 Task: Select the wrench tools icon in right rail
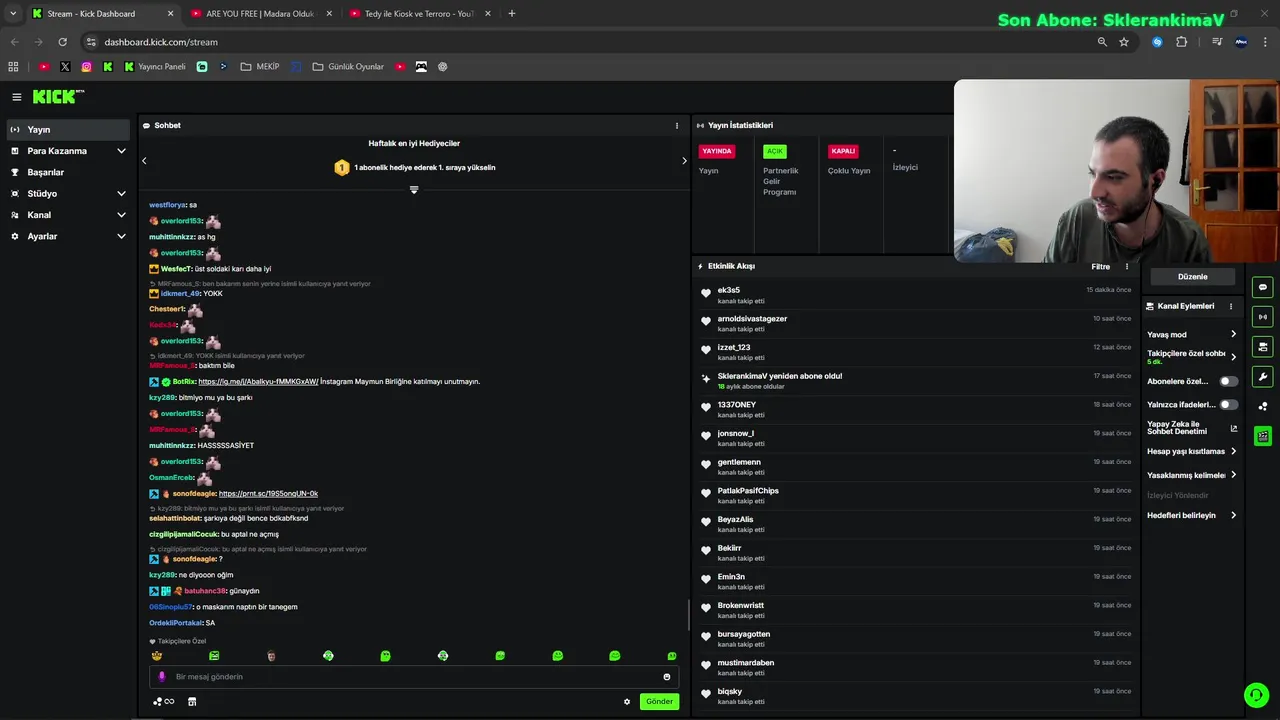point(1263,377)
